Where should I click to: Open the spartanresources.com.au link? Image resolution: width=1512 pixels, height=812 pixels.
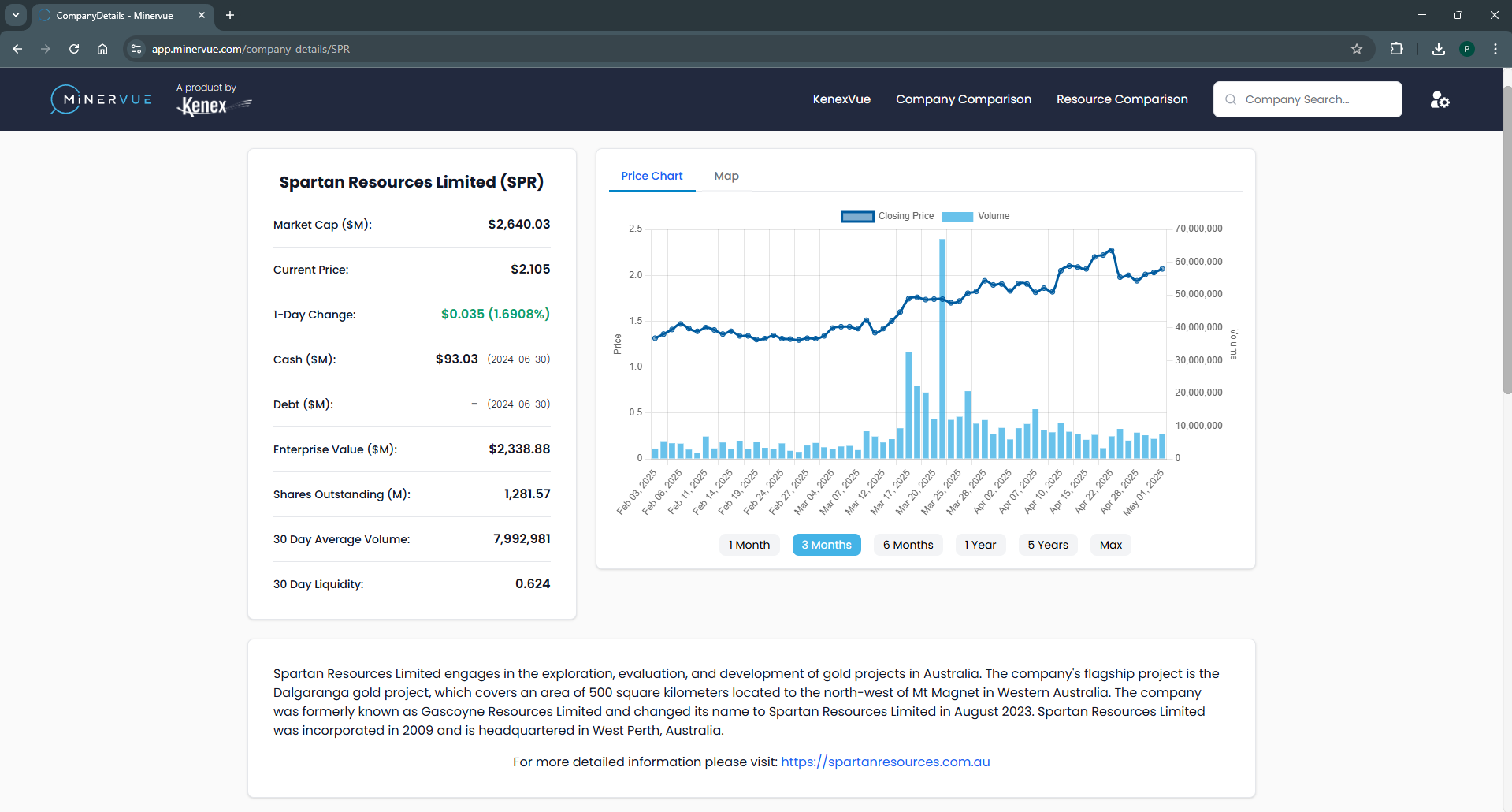(x=885, y=762)
